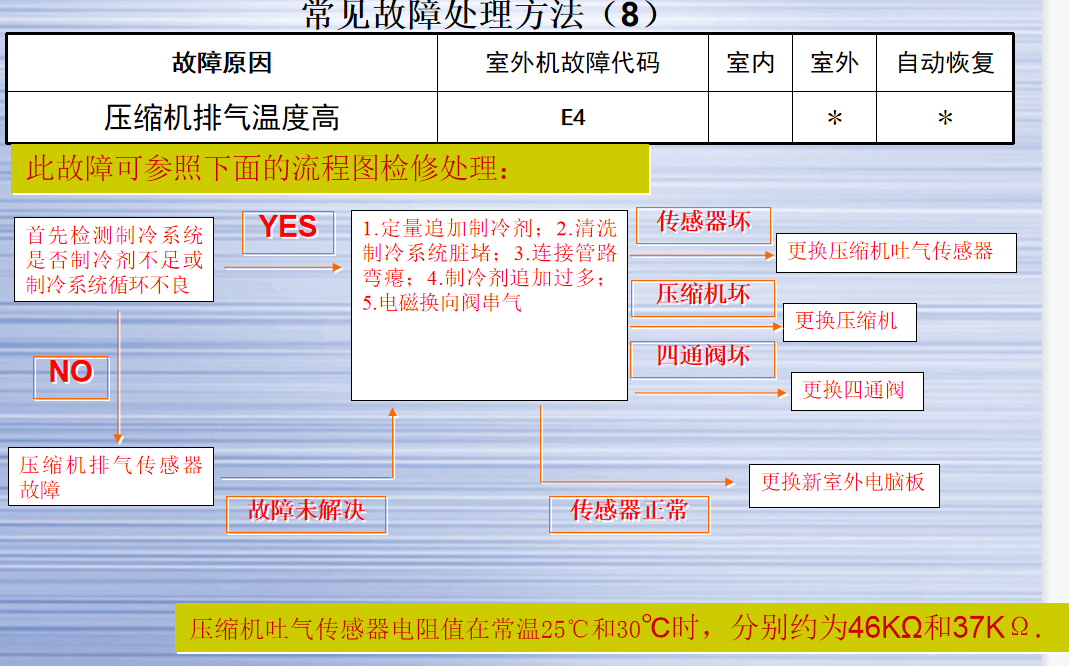This screenshot has width=1069, height=666.
Task: Click the box 首先检测制冷系统是否制冷剂不足
Action: pyautogui.click(x=114, y=260)
